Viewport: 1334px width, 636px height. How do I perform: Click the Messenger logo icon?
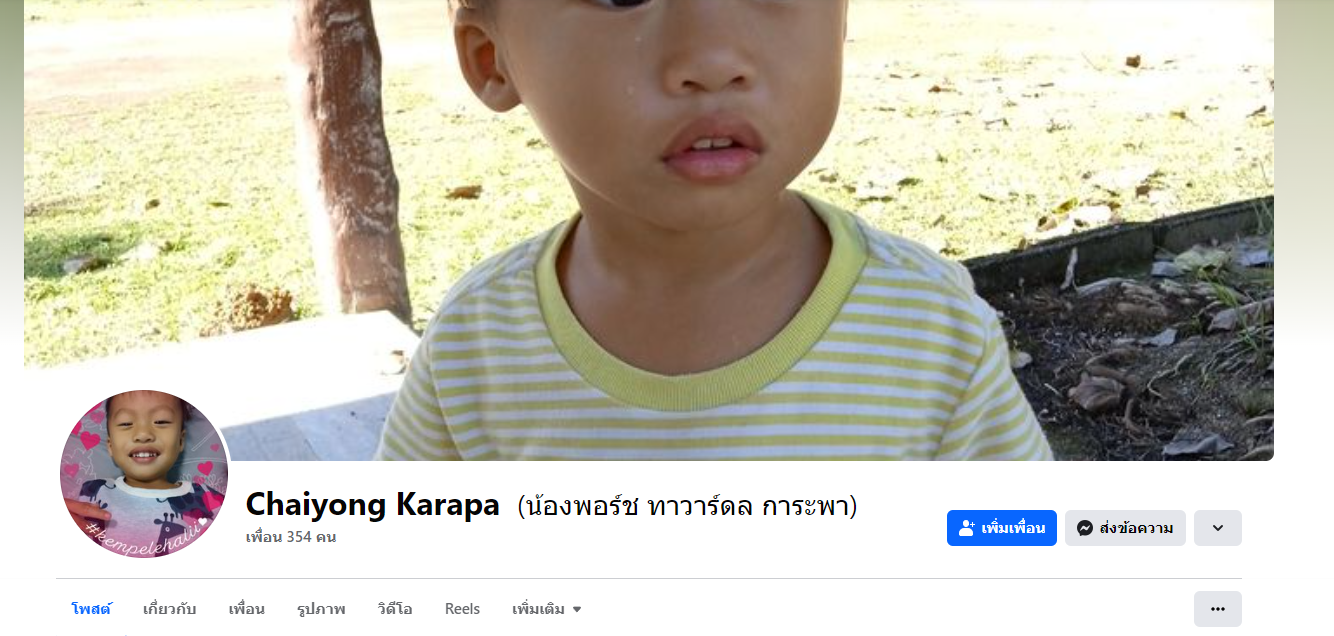pyautogui.click(x=1084, y=528)
